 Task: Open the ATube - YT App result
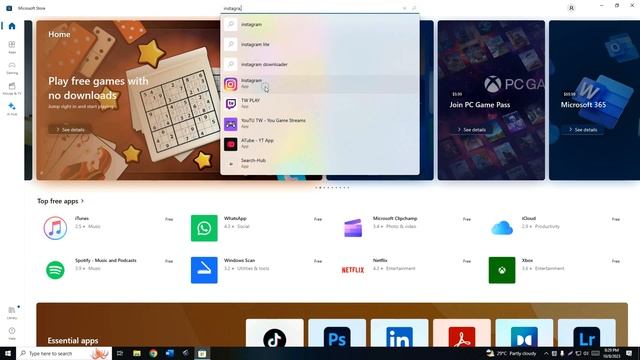tap(320, 144)
